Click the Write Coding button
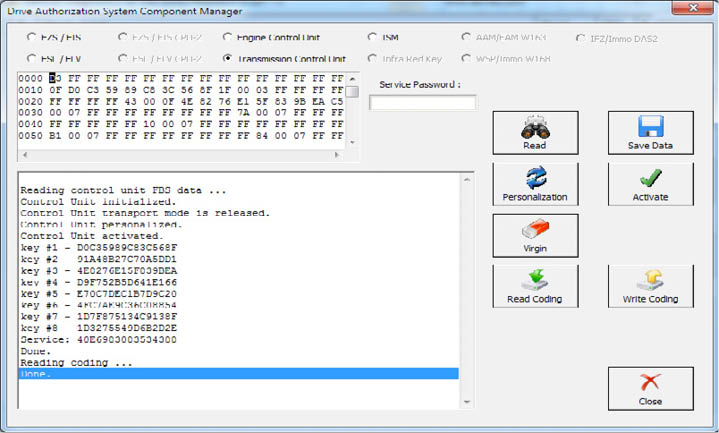The image size is (719, 433). point(650,286)
